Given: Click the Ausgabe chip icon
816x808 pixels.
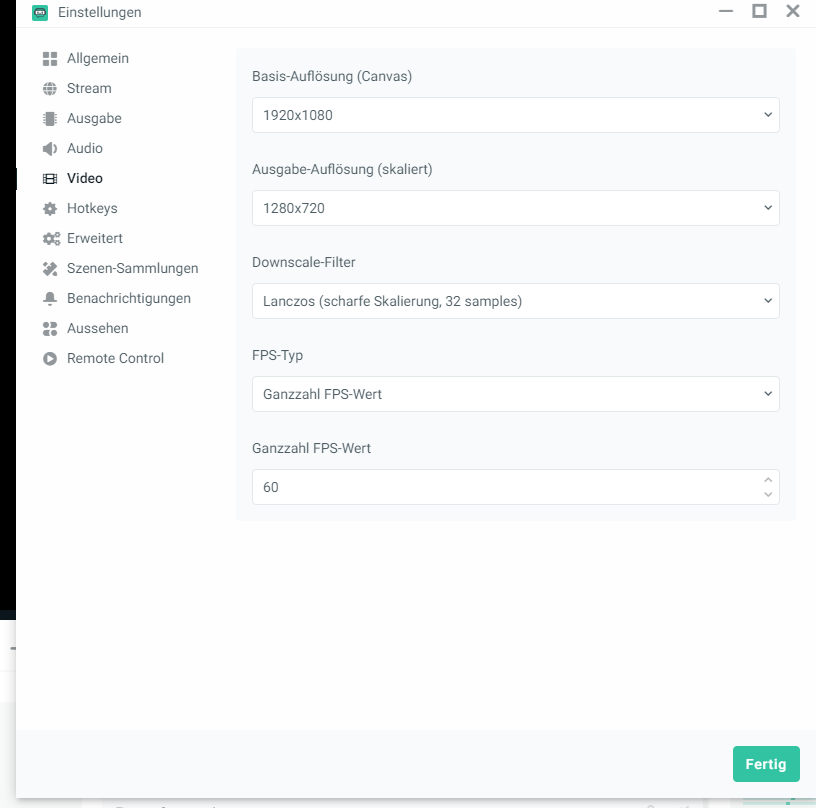Looking at the screenshot, I should [50, 119].
